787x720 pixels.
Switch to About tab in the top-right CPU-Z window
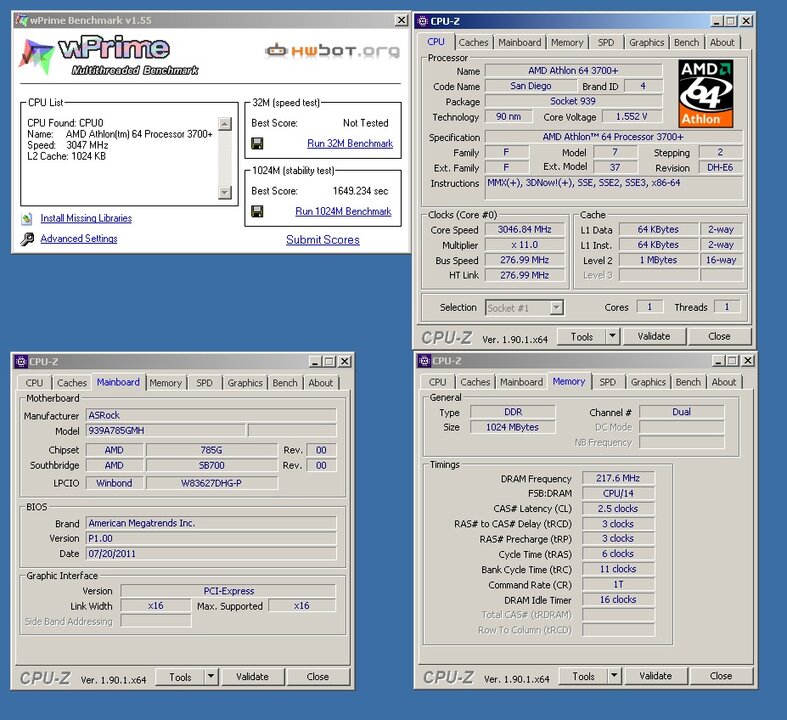pos(722,43)
